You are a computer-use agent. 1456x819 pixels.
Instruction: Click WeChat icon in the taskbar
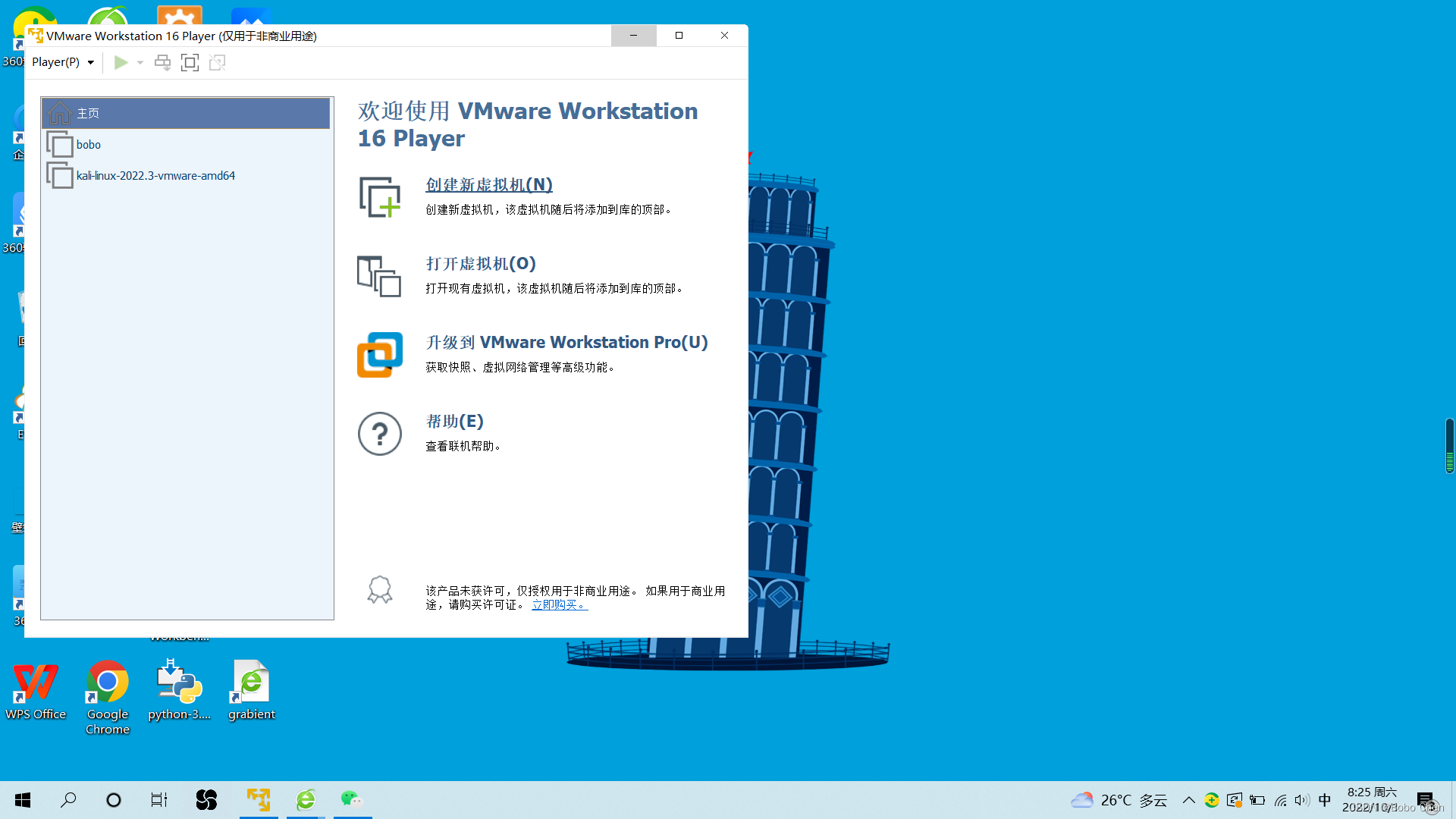coord(351,799)
